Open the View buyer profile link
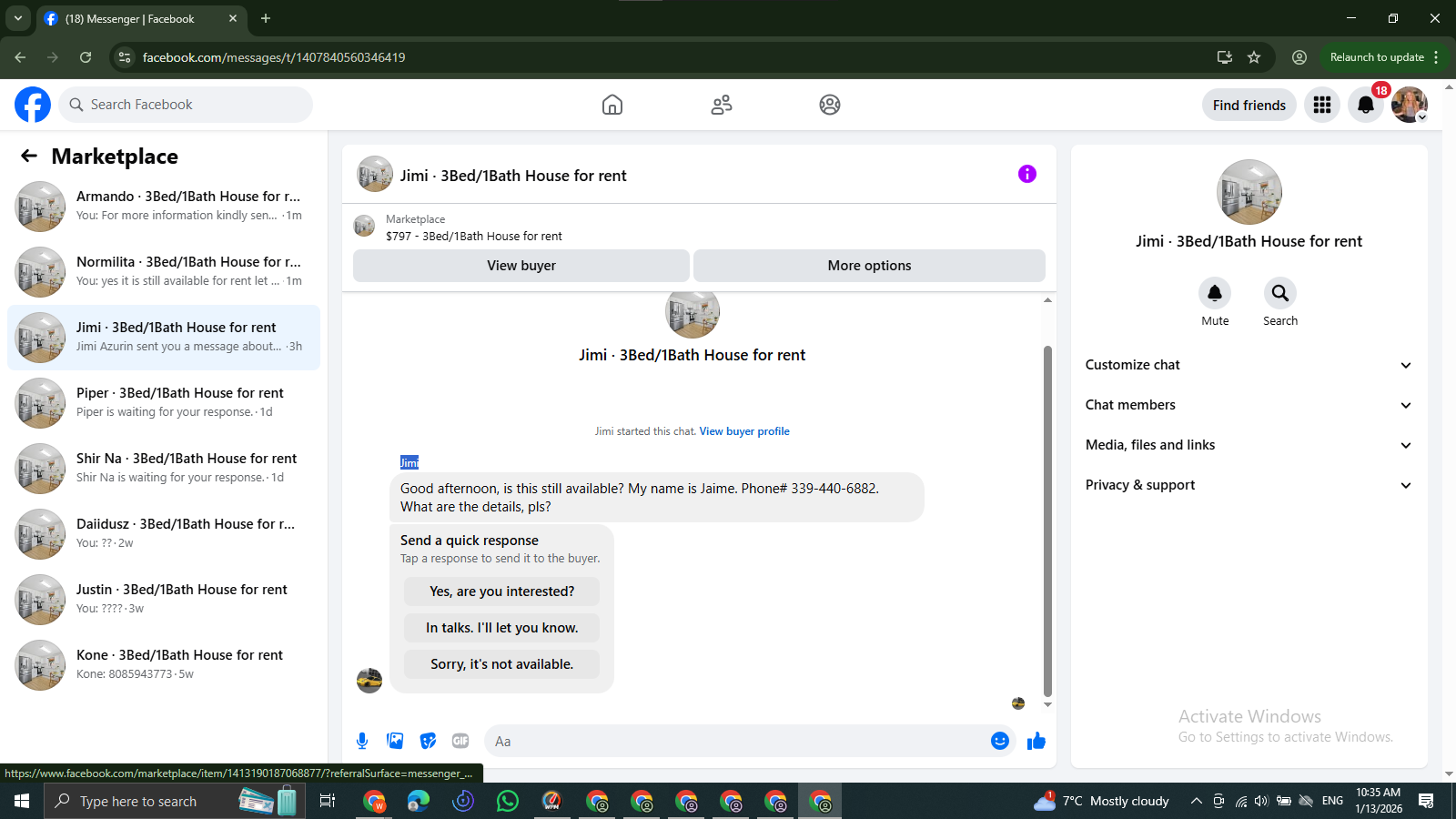 click(x=744, y=431)
